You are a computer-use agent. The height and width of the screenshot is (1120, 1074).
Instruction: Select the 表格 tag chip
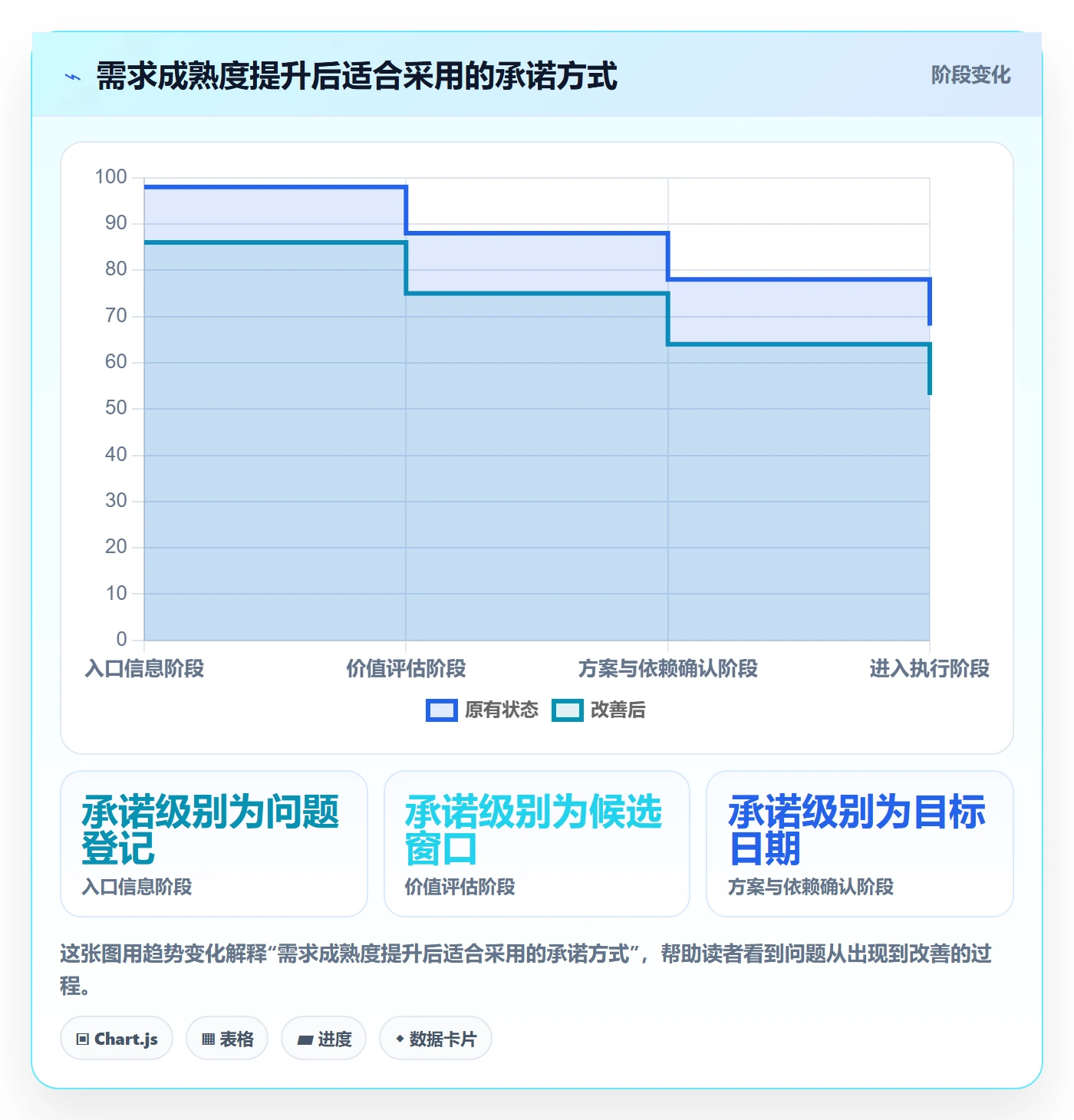pyautogui.click(x=227, y=1039)
